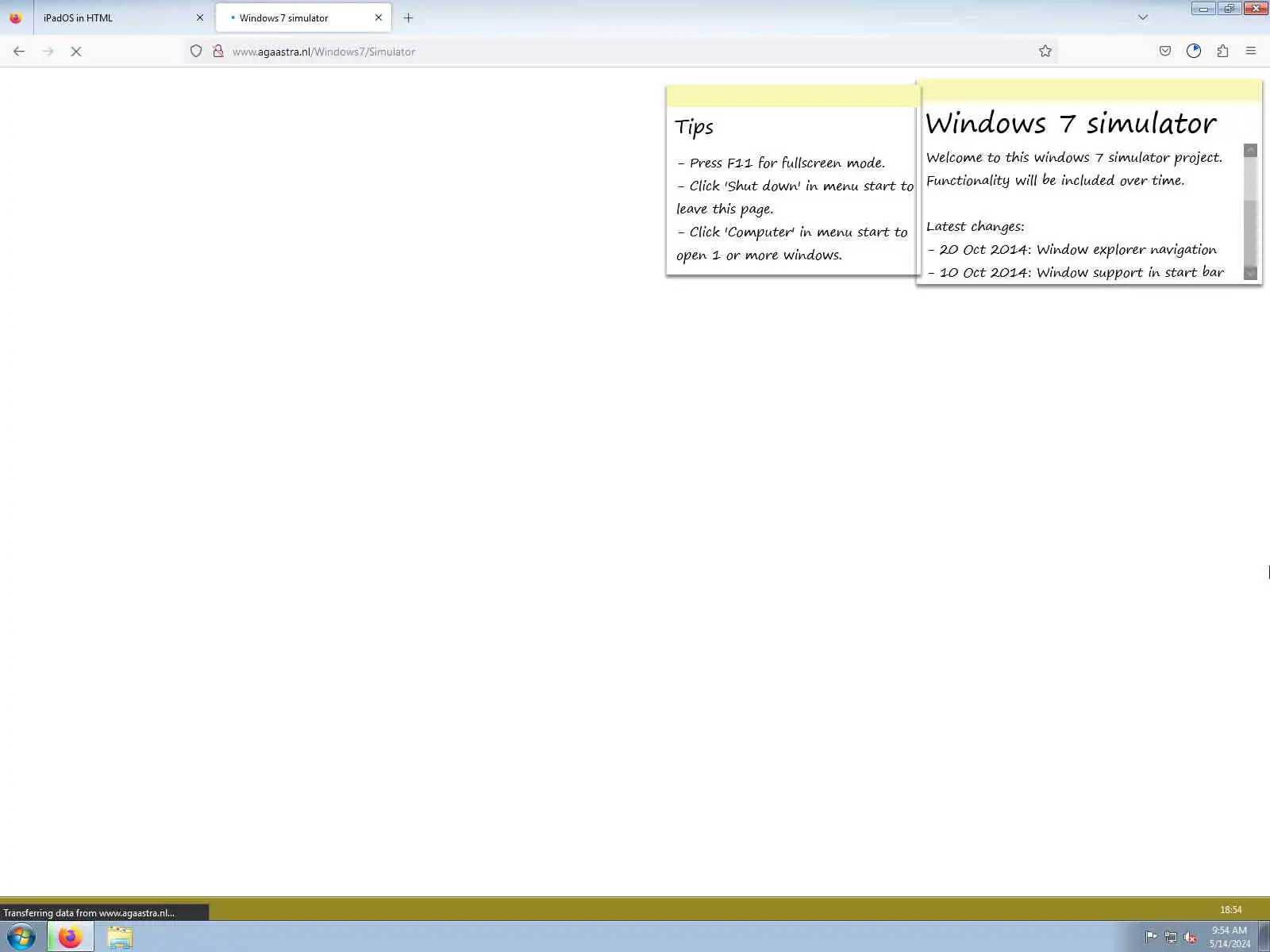Click the Show desktop strip
Screen dimensions: 1270x952
[1264, 937]
